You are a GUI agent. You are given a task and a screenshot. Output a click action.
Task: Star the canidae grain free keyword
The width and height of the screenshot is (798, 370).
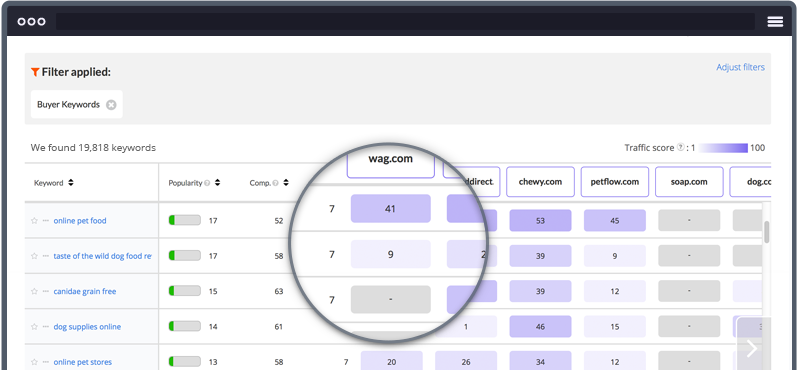[35, 291]
